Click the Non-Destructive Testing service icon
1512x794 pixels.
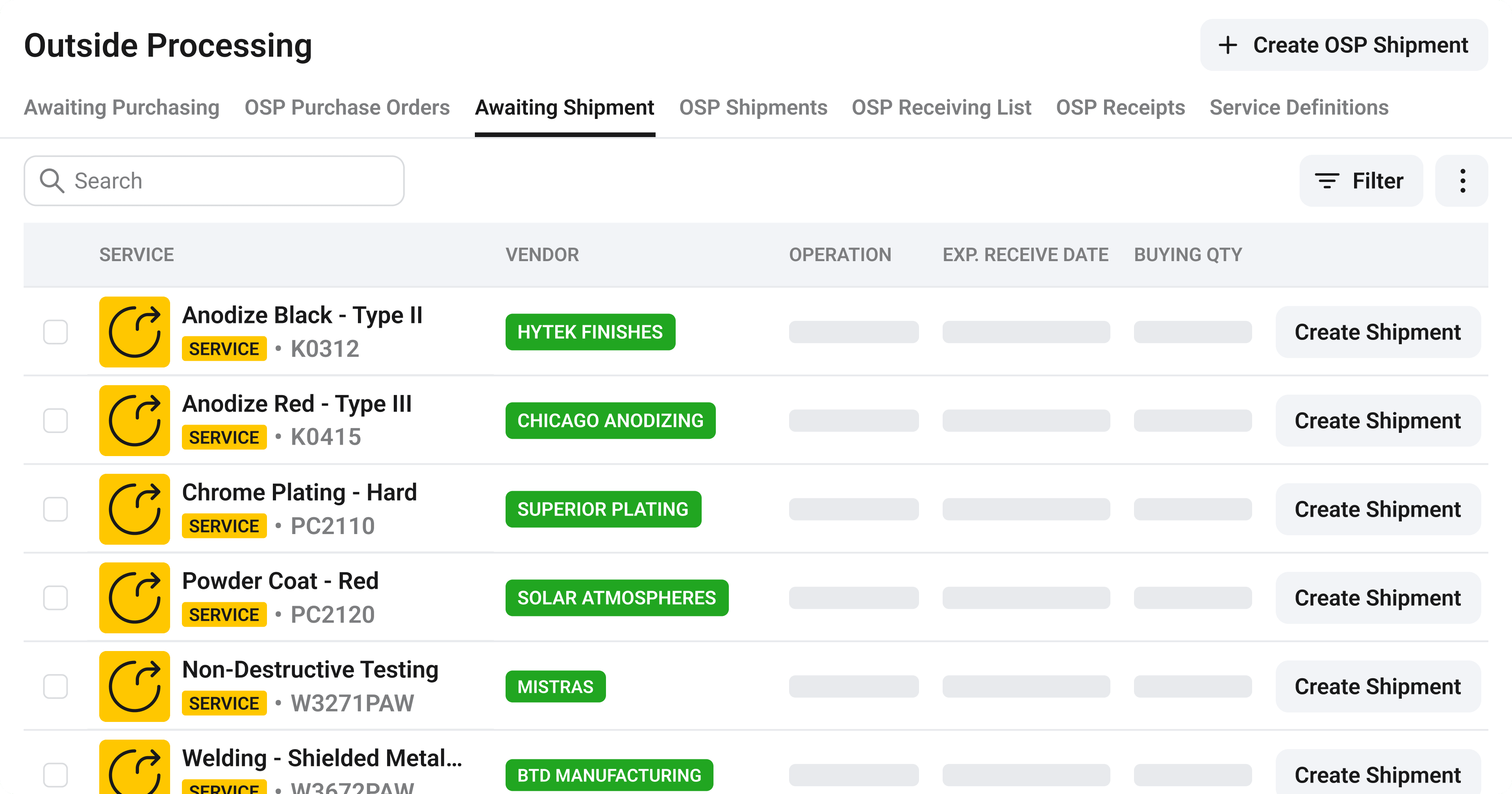(134, 686)
